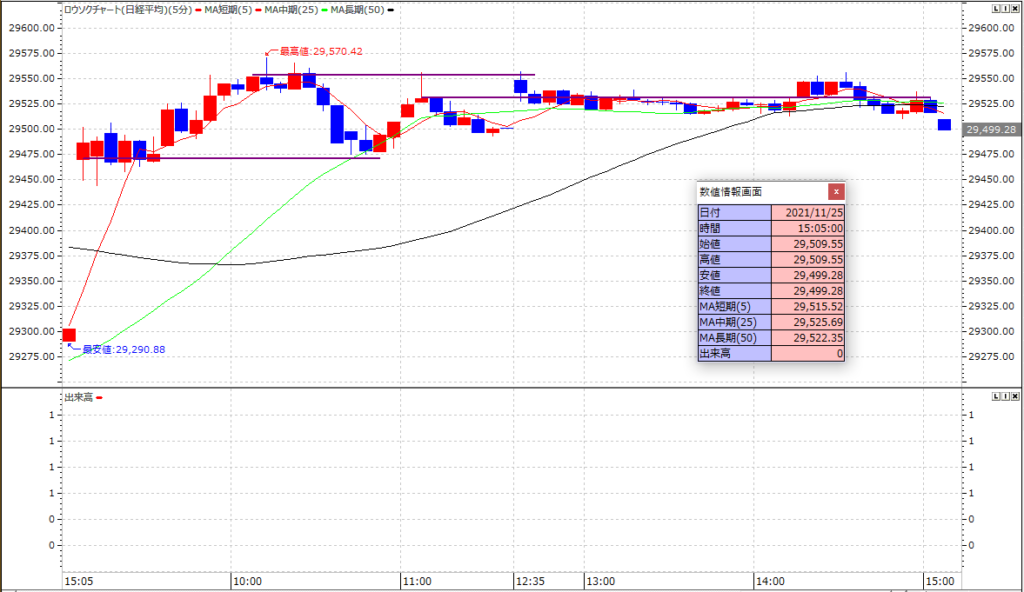Select the 日付 row in the info popup

(x=771, y=212)
